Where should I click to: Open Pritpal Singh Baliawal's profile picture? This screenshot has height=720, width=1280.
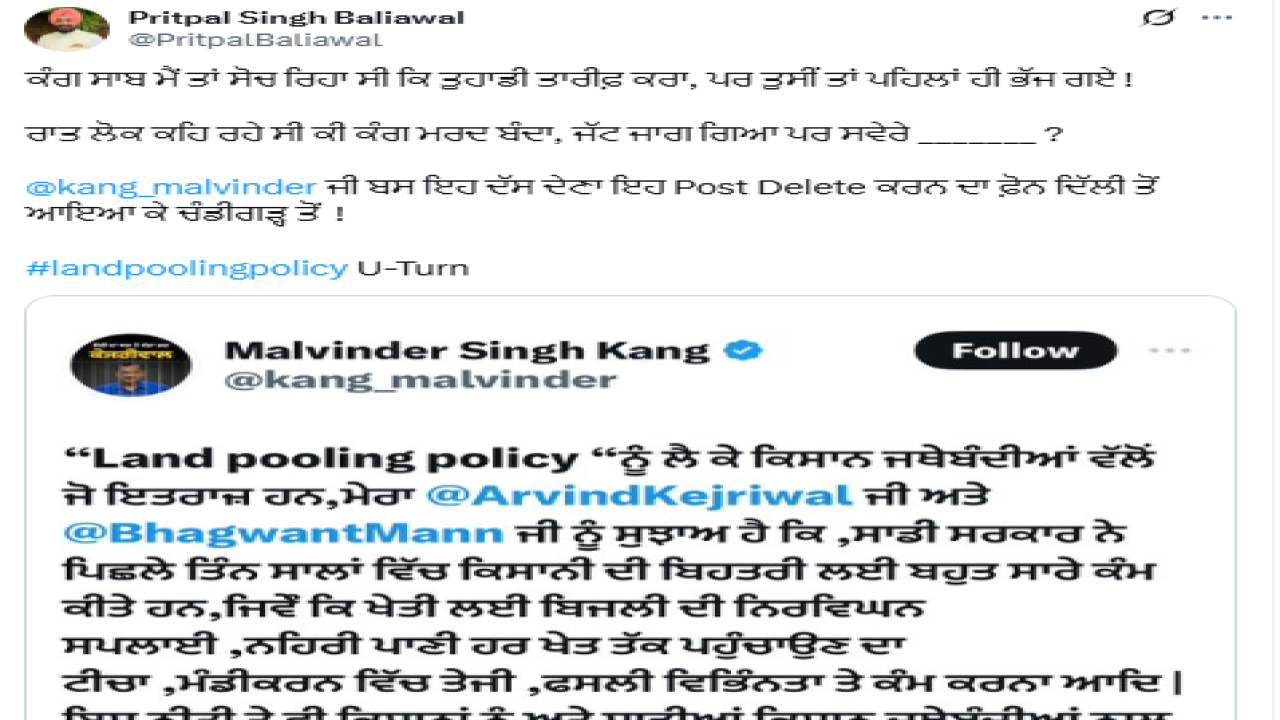[66, 28]
